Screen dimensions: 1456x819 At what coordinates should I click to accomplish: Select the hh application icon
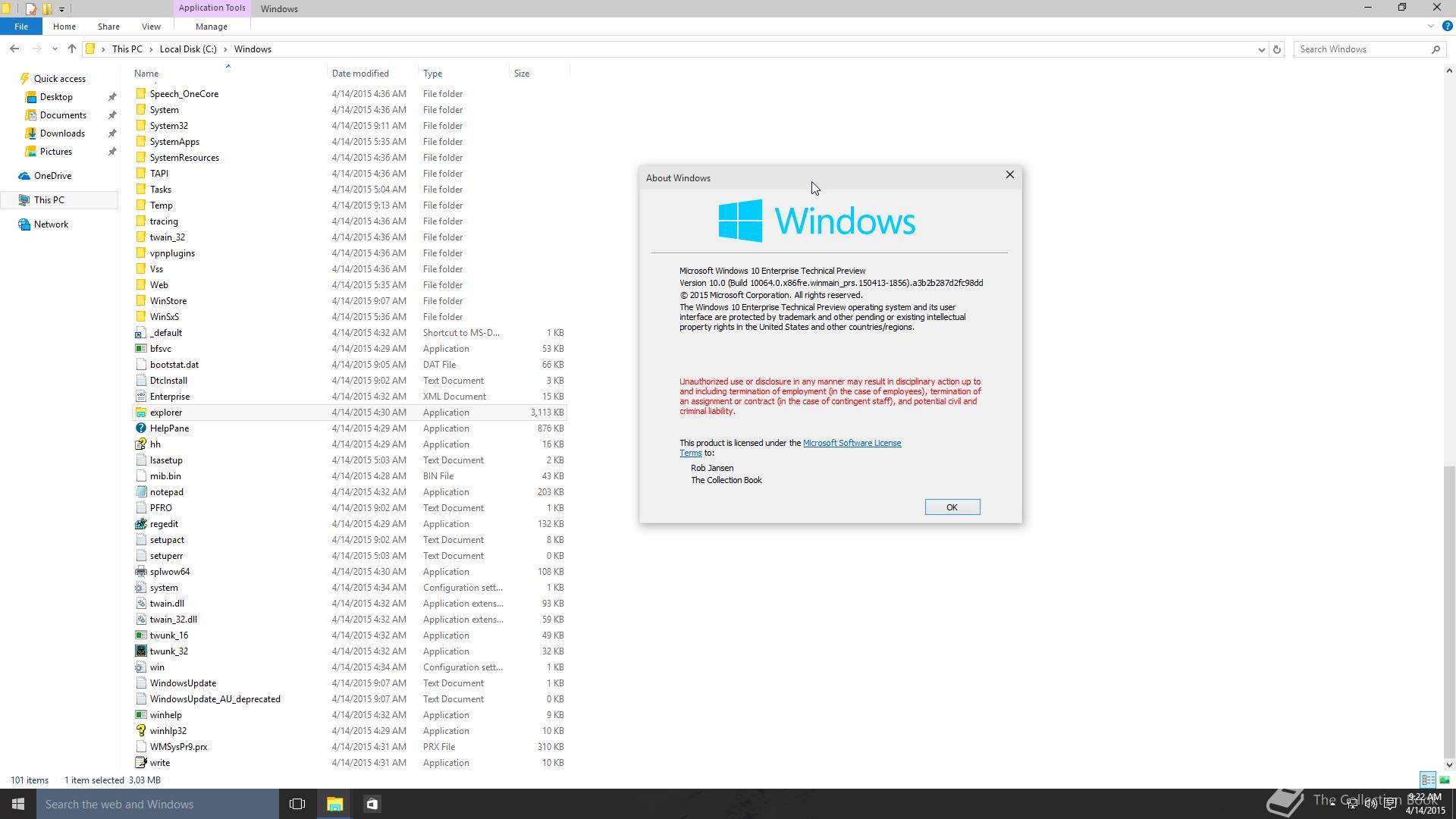pyautogui.click(x=140, y=444)
